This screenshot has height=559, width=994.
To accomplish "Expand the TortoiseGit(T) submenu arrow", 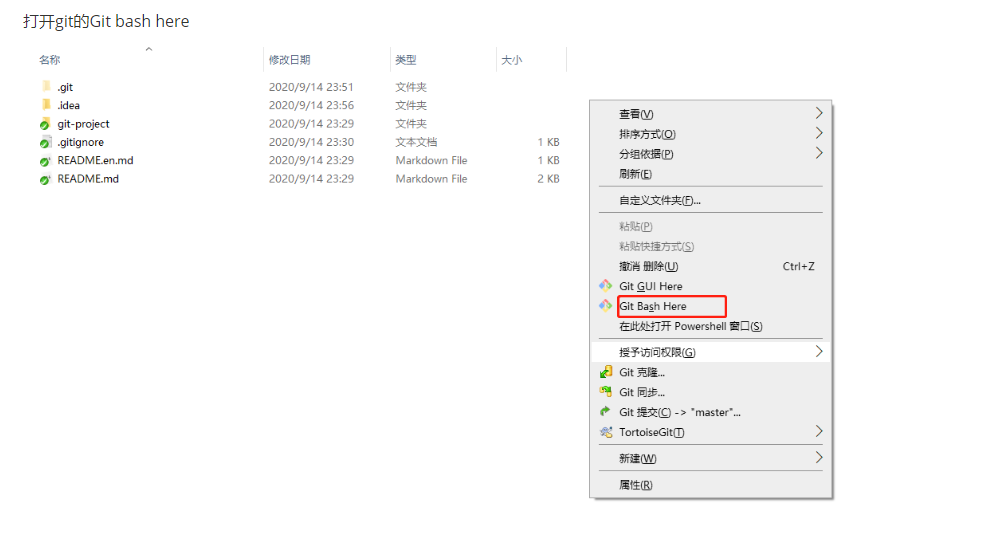I will 819,432.
